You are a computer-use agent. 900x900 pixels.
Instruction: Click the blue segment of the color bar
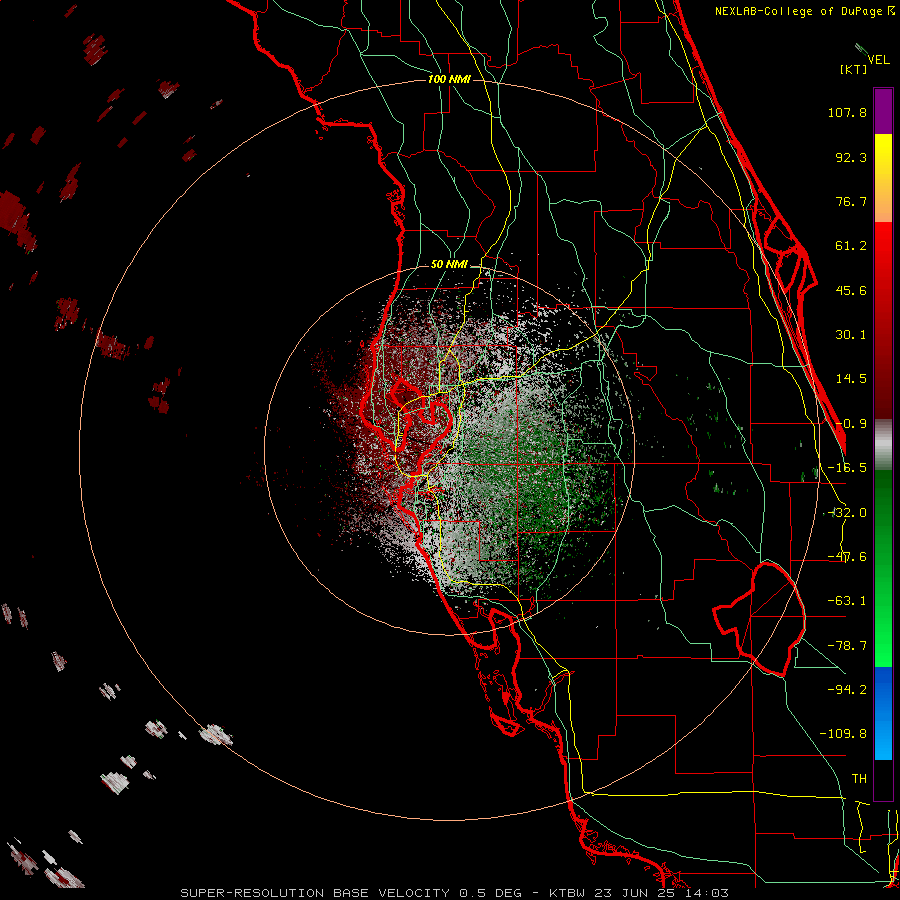click(x=883, y=713)
